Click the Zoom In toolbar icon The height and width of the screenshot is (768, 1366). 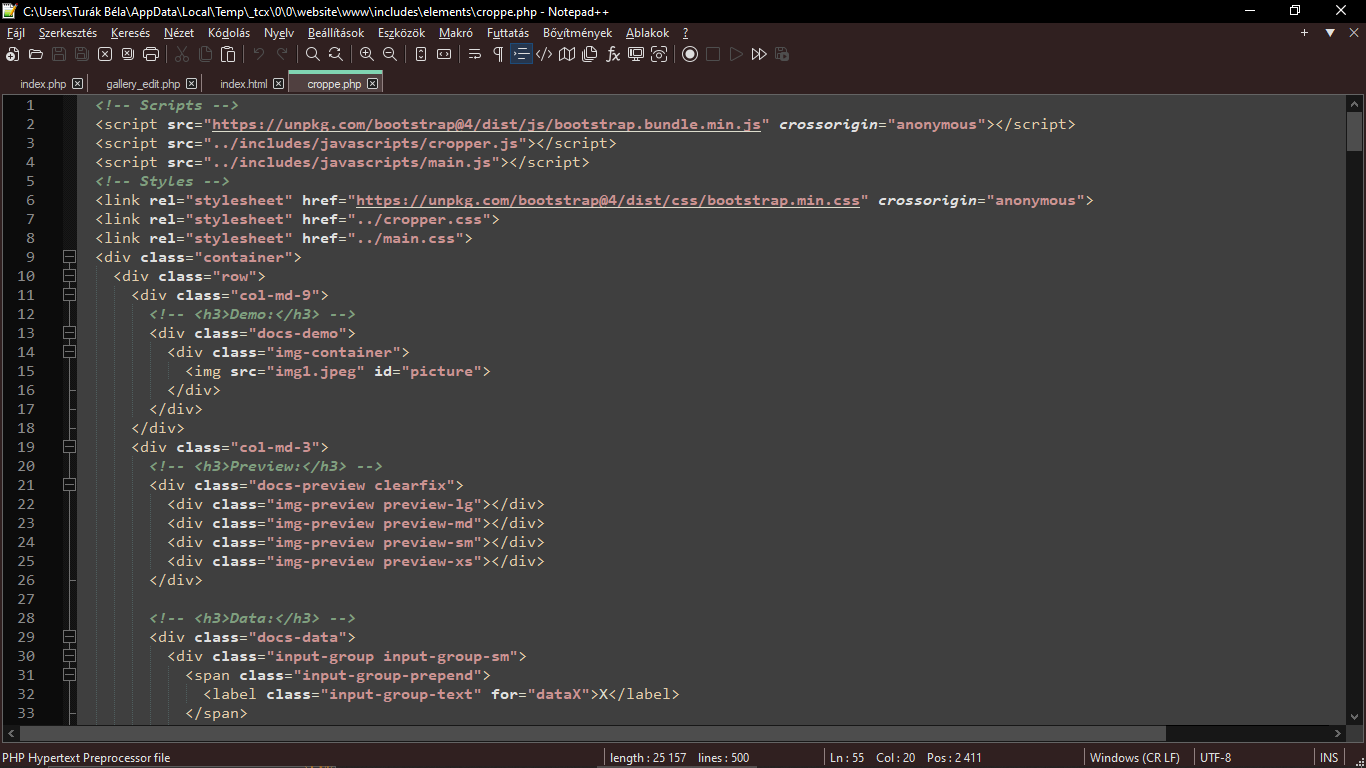(366, 54)
